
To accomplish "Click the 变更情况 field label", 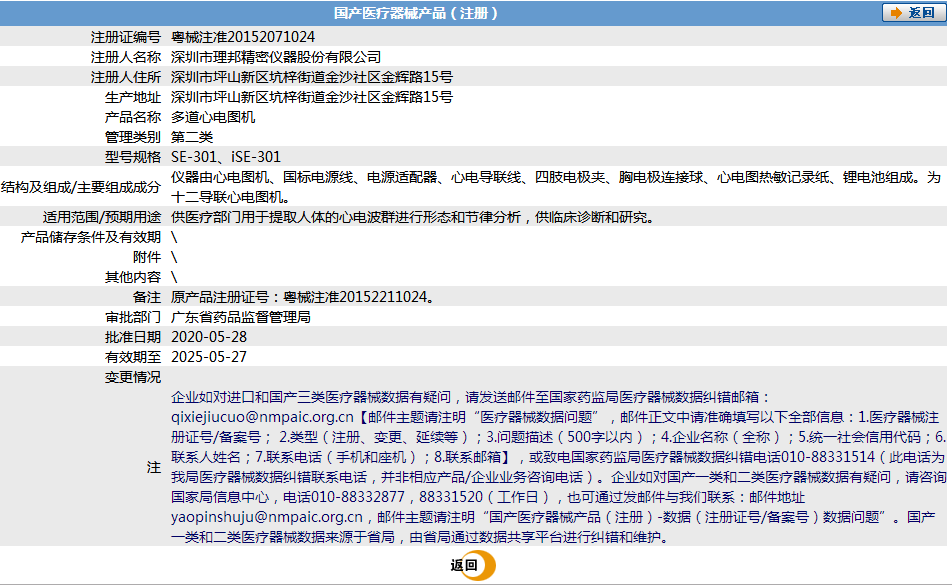I will click(x=133, y=377).
